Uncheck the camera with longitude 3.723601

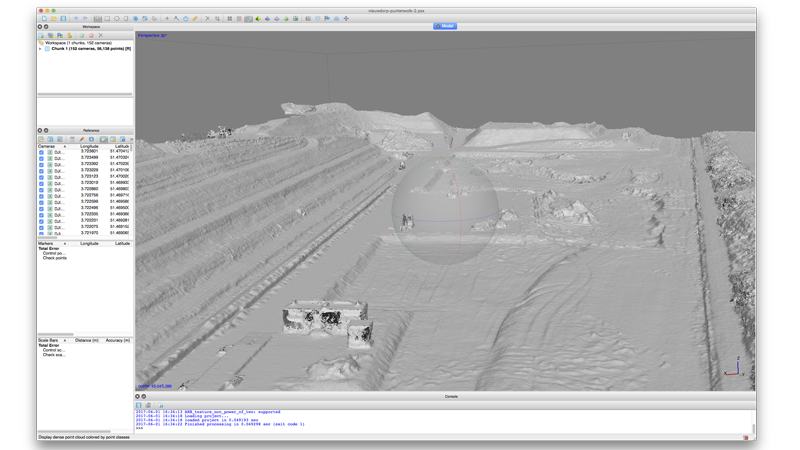point(41,152)
